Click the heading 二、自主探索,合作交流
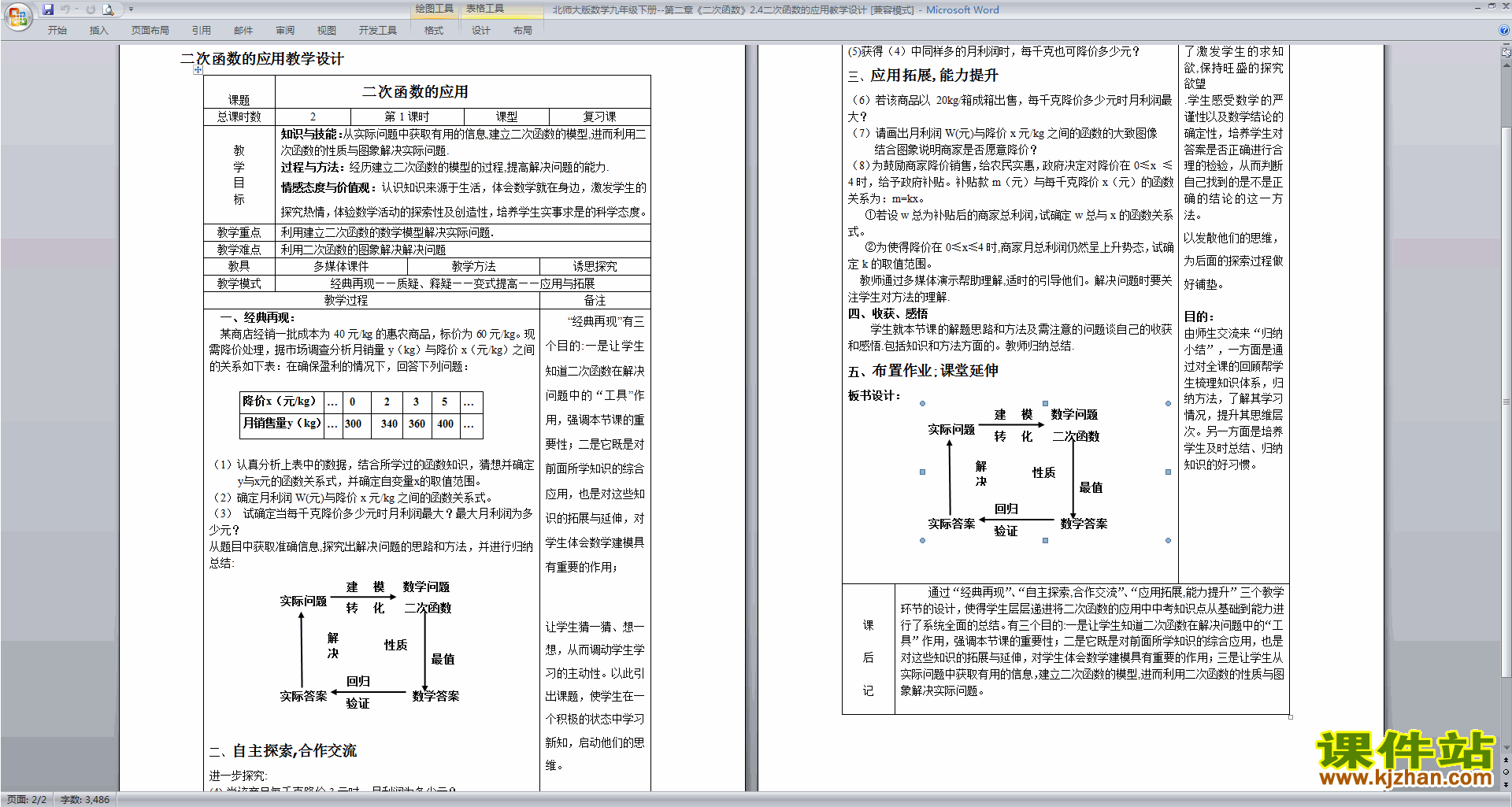This screenshot has width=1512, height=807. pos(283,750)
